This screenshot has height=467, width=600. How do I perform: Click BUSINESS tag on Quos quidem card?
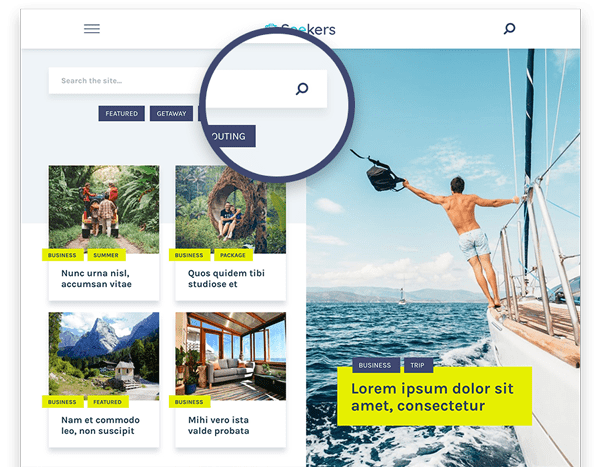click(189, 255)
